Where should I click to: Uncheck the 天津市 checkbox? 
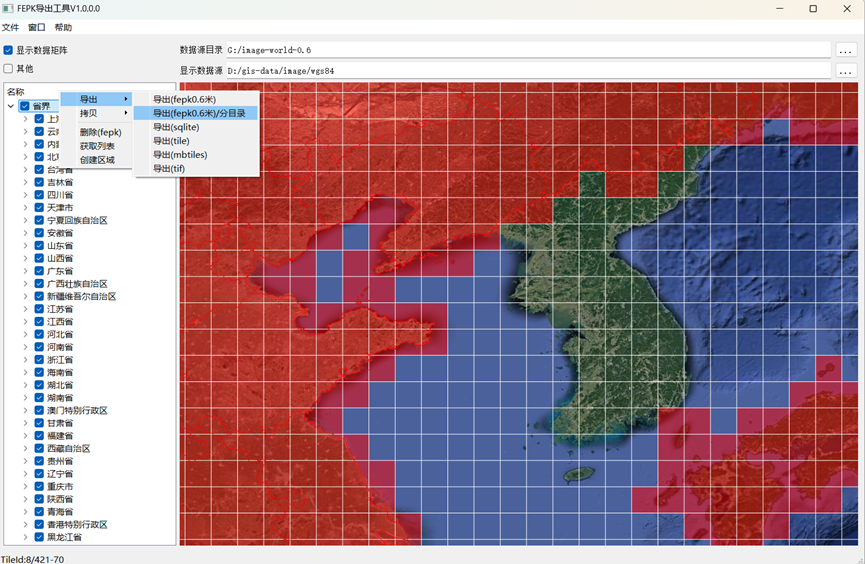(39, 207)
